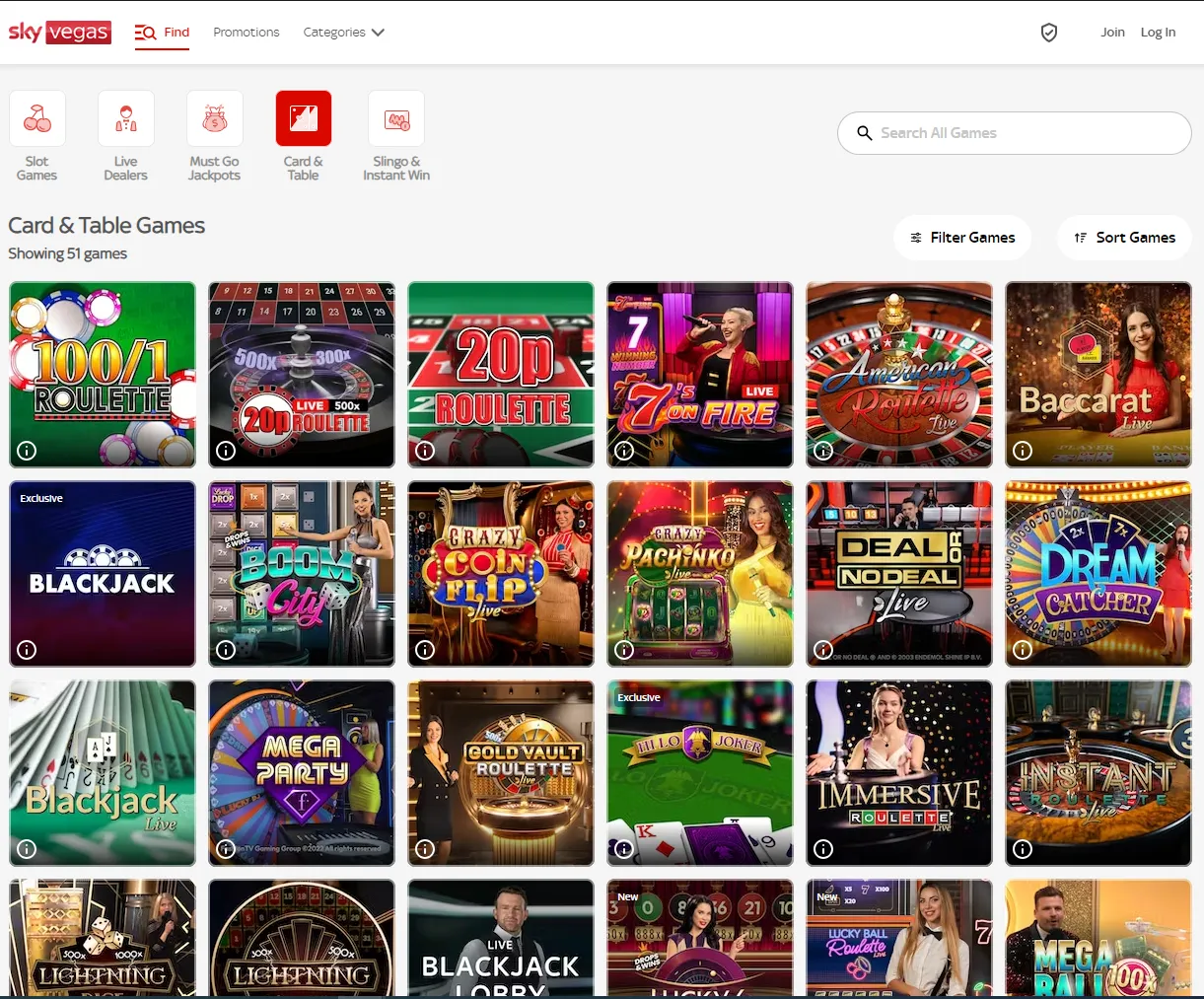Open the exclusive Blackjack game
The height and width of the screenshot is (999, 1204).
pyautogui.click(x=103, y=574)
